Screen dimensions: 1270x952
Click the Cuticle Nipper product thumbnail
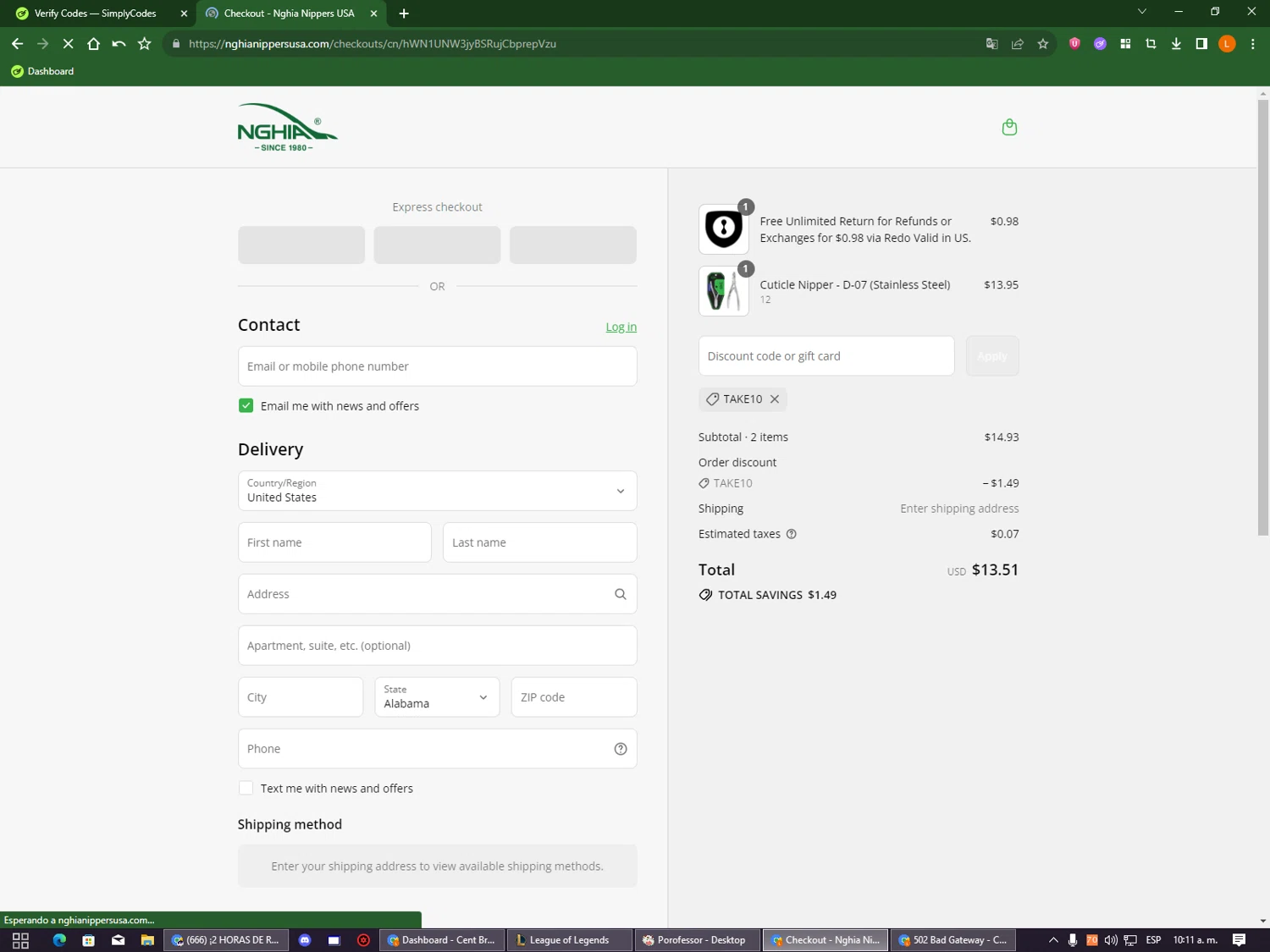[724, 291]
